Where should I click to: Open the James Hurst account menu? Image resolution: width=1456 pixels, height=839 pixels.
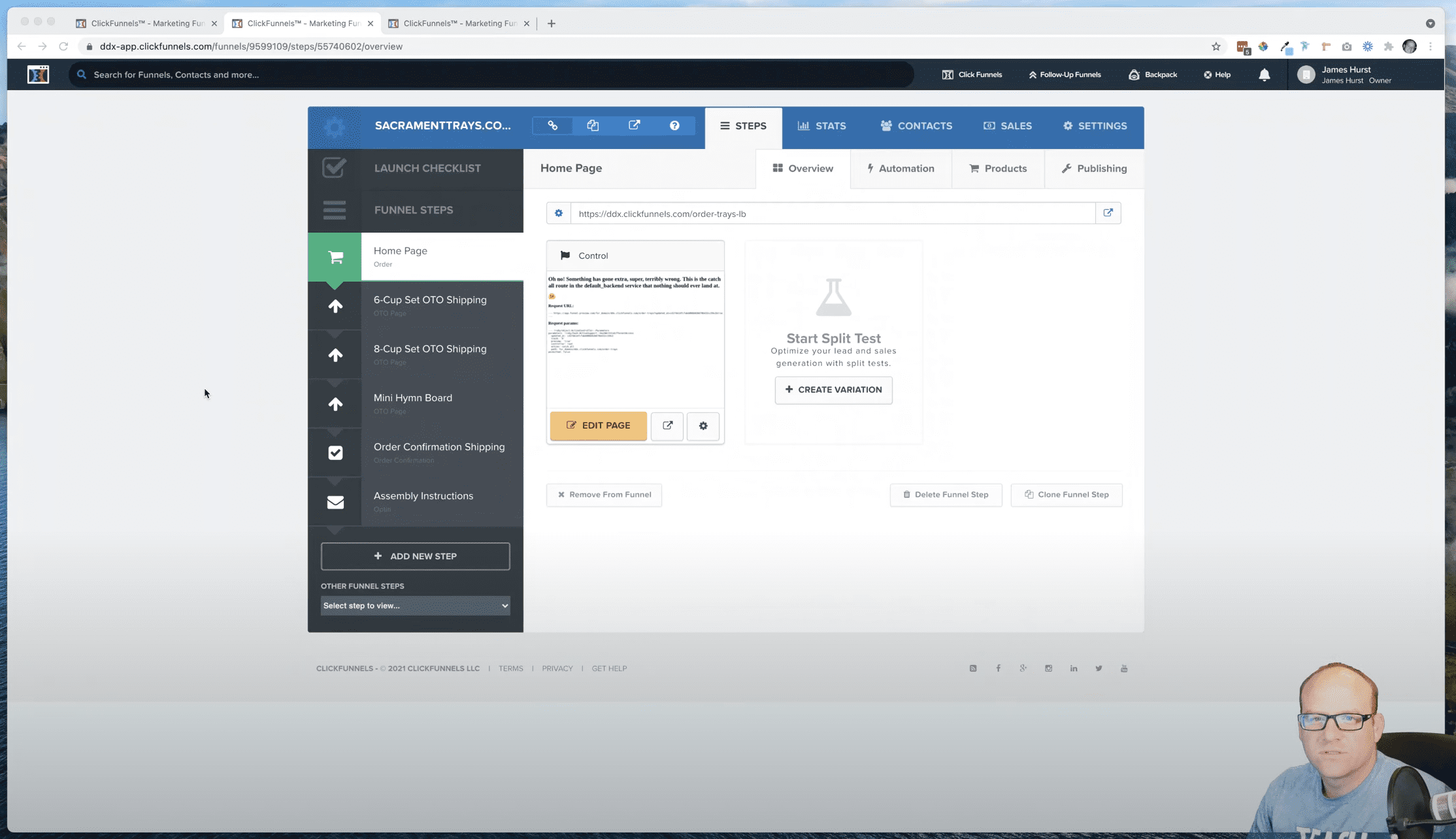point(1346,74)
